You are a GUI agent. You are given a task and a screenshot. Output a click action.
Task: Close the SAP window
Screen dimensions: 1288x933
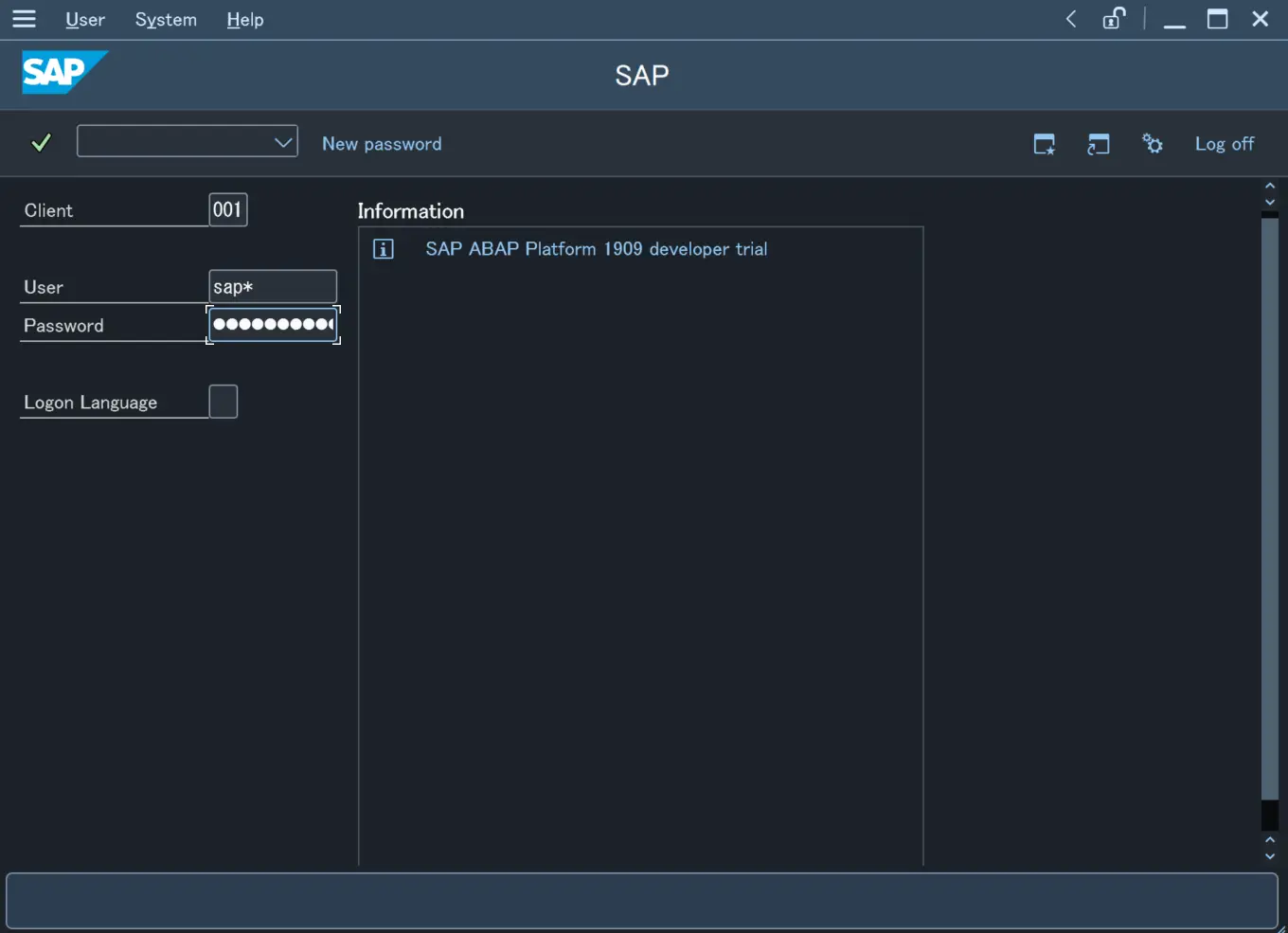click(1261, 19)
